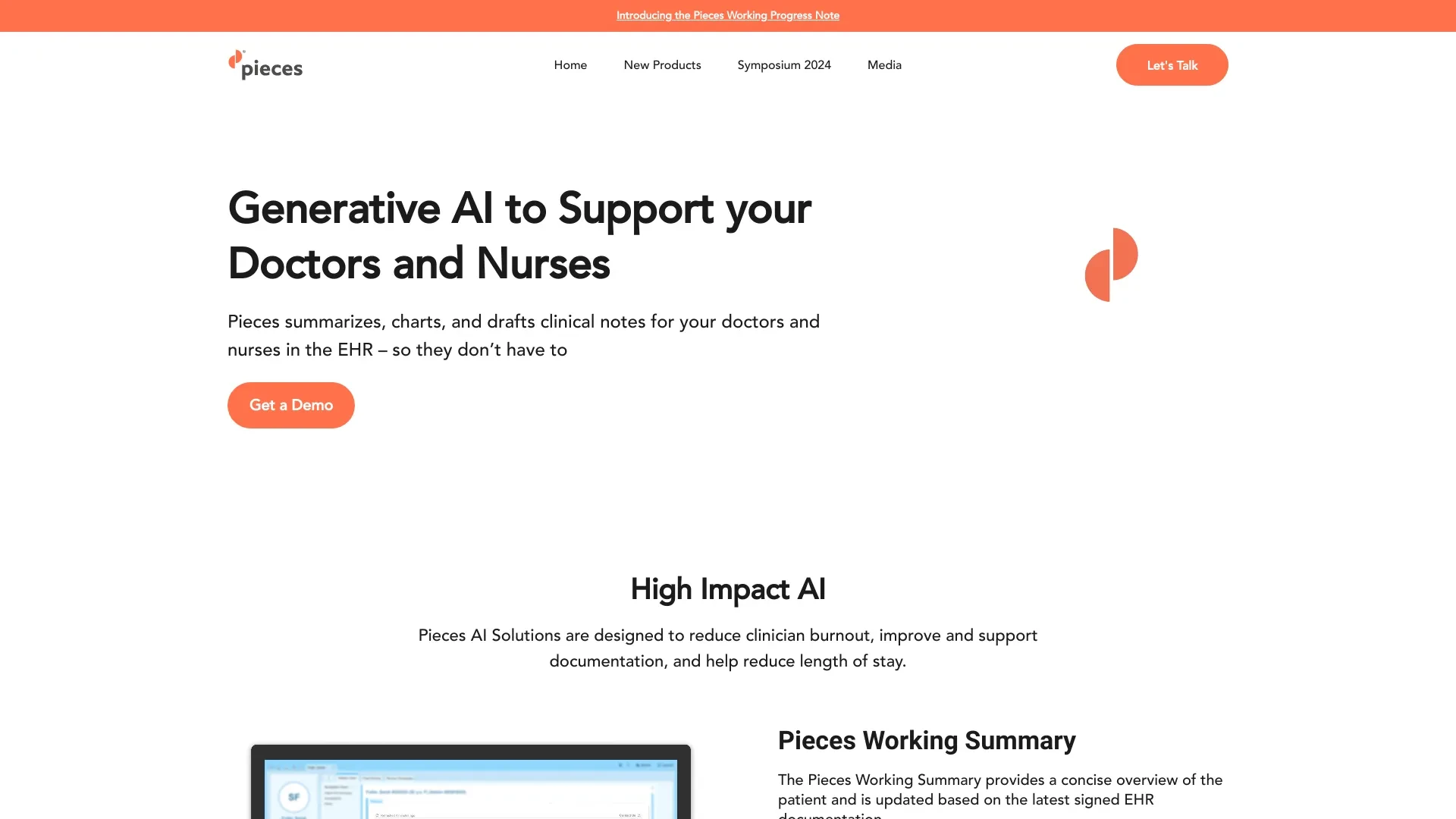Click the 'Get a Demo' button call-to-action
1456x819 pixels.
pos(291,405)
